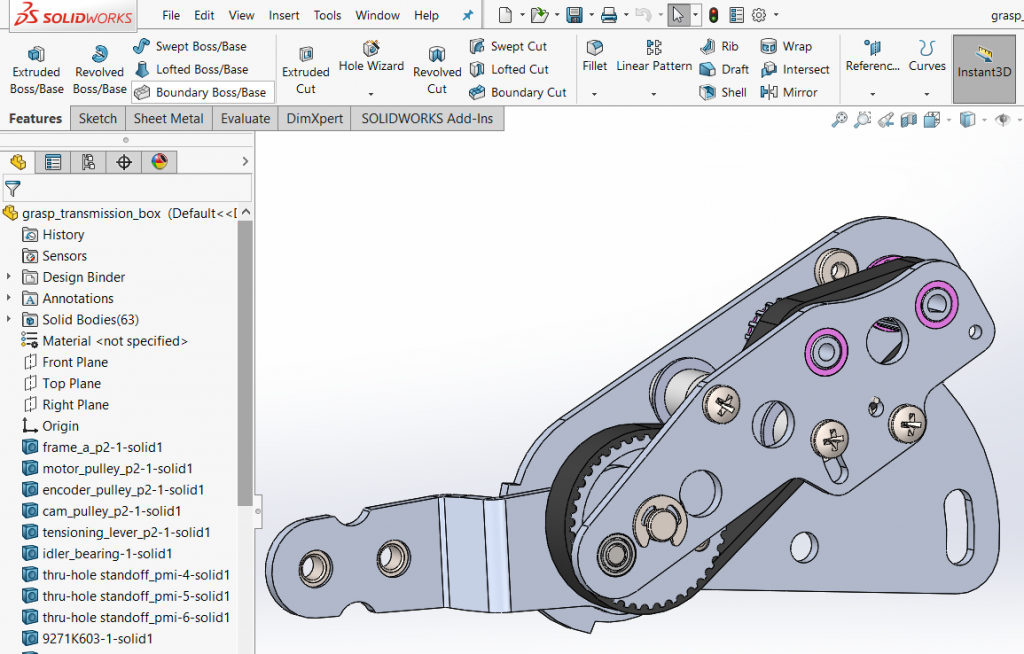
Task: Toggle Instant3D mode
Action: (x=984, y=69)
